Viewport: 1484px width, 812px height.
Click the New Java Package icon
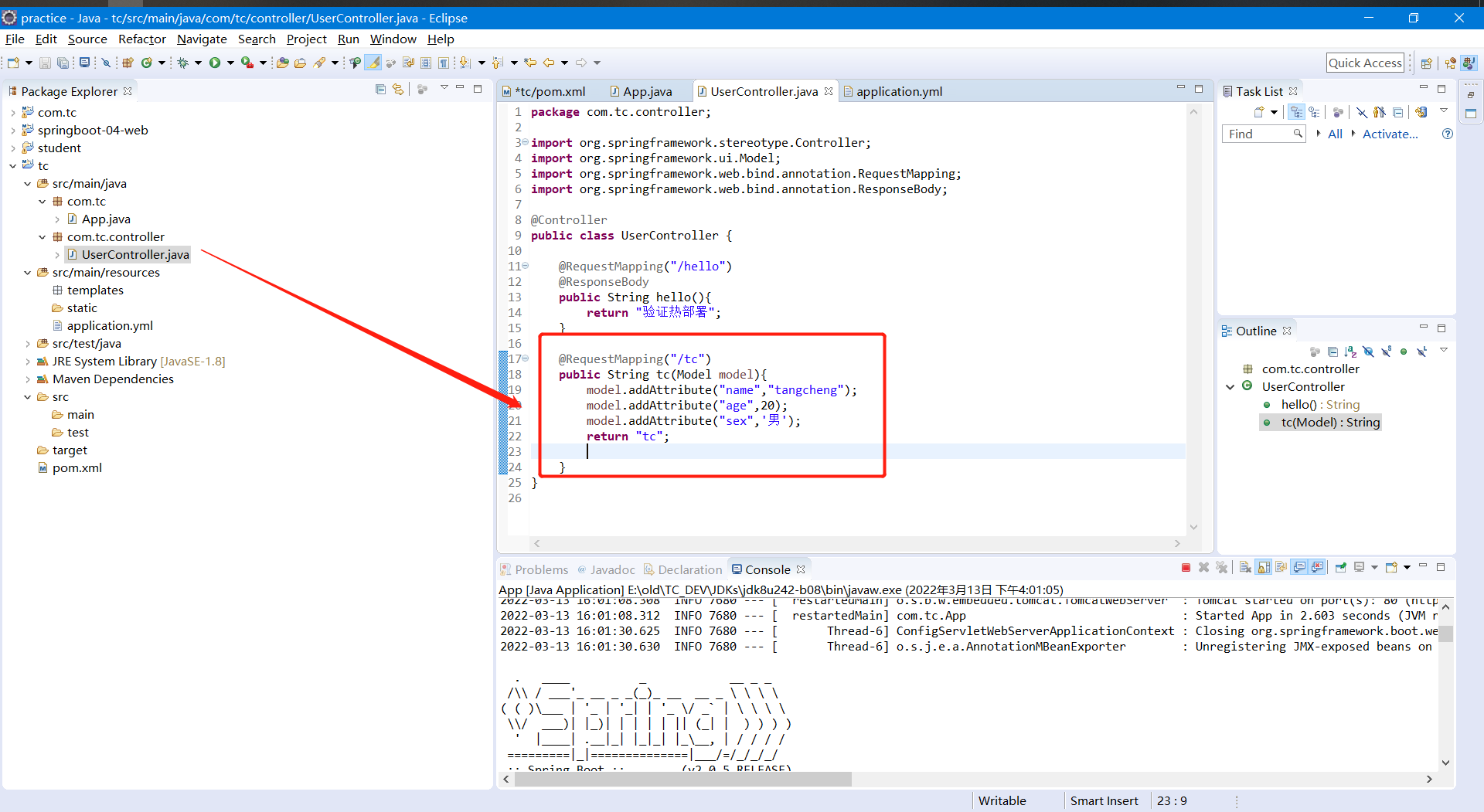pos(128,63)
